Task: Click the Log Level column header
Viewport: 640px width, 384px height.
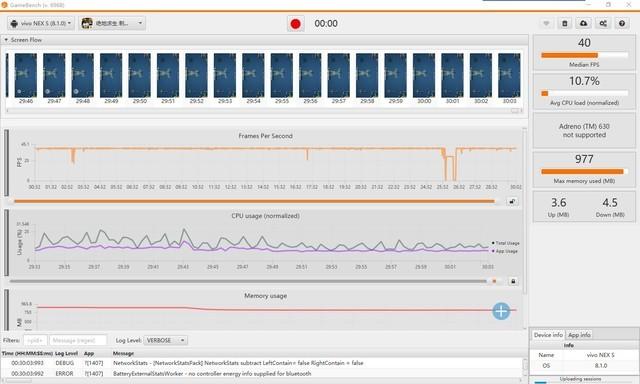Action: [66, 353]
